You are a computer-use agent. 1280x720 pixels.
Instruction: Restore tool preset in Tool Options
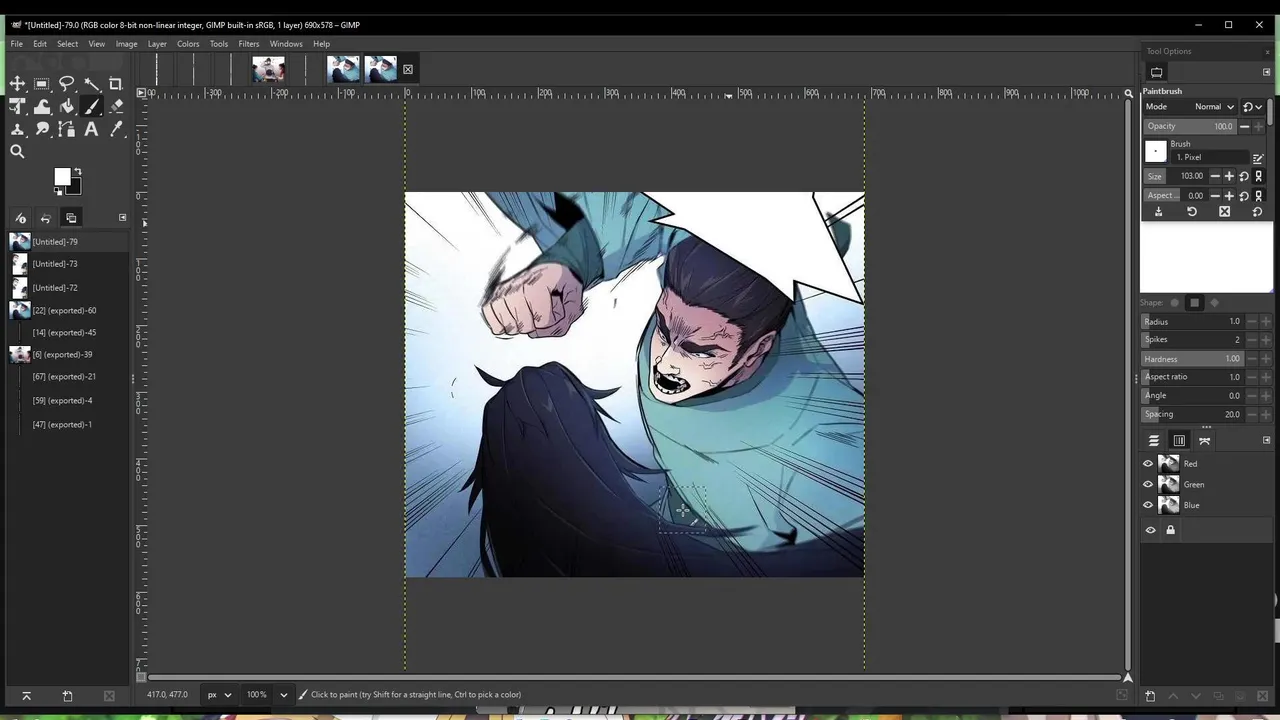pyautogui.click(x=1192, y=212)
